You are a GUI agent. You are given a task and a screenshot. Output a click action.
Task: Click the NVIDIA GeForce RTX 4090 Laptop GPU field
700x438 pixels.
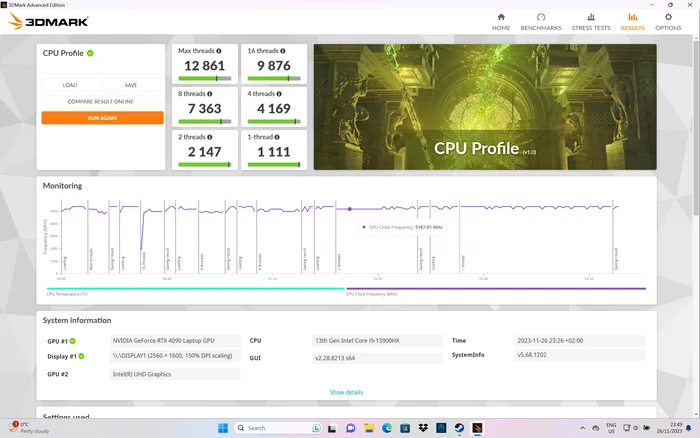[x=175, y=341]
